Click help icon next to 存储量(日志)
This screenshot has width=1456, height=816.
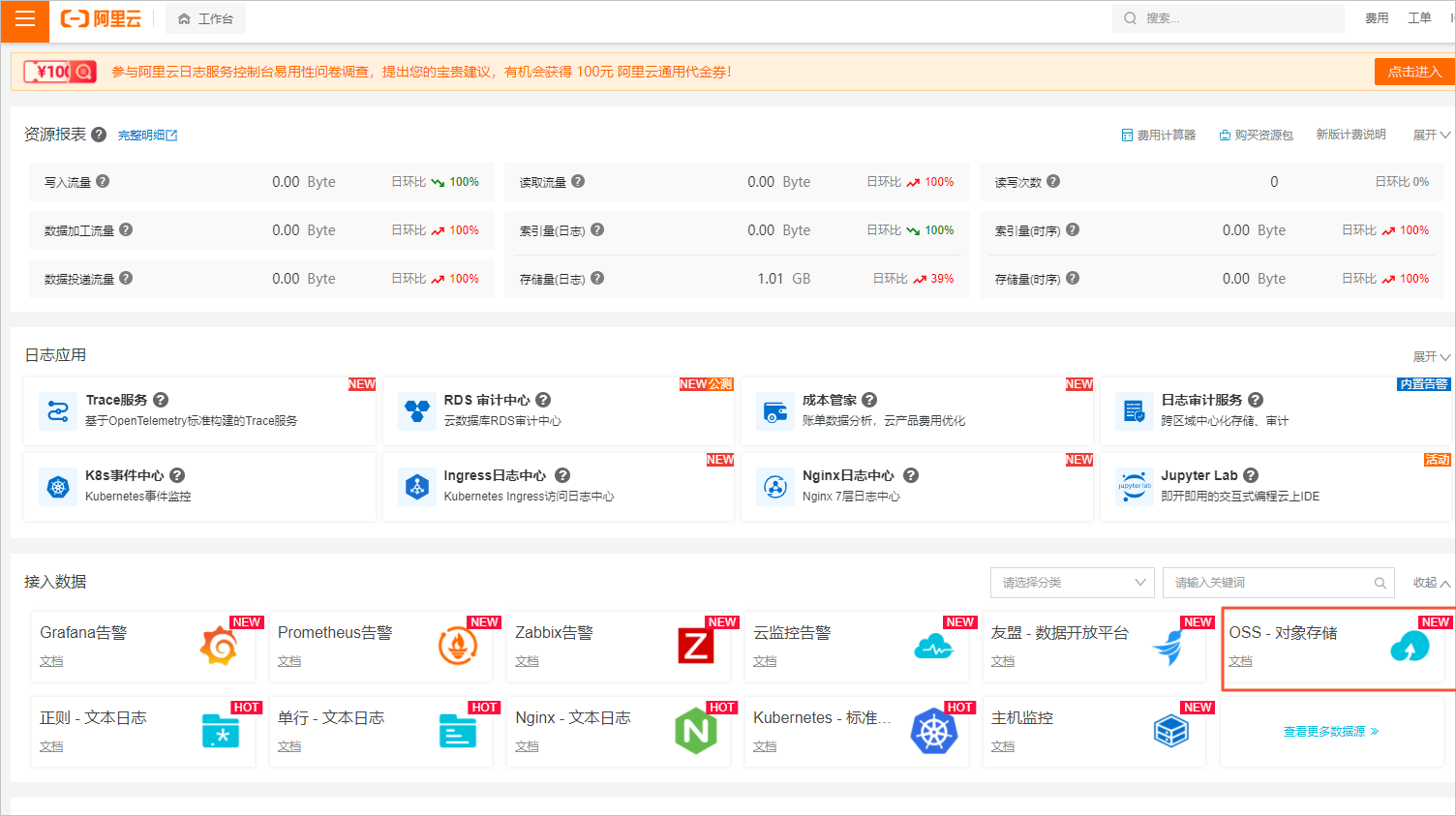pos(597,278)
